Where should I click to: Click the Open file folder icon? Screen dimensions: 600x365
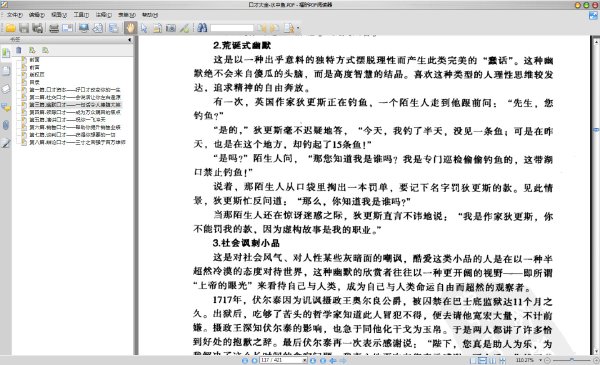[x=10, y=28]
